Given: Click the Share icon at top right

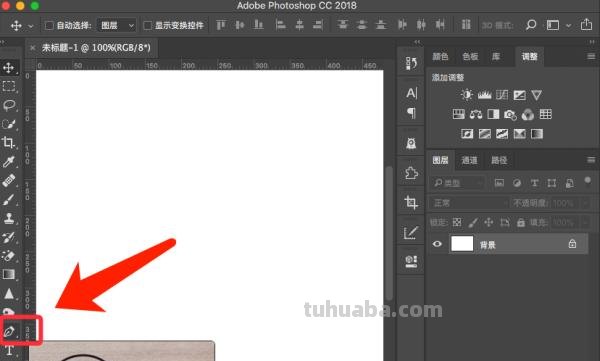Looking at the screenshot, I should [x=586, y=24].
